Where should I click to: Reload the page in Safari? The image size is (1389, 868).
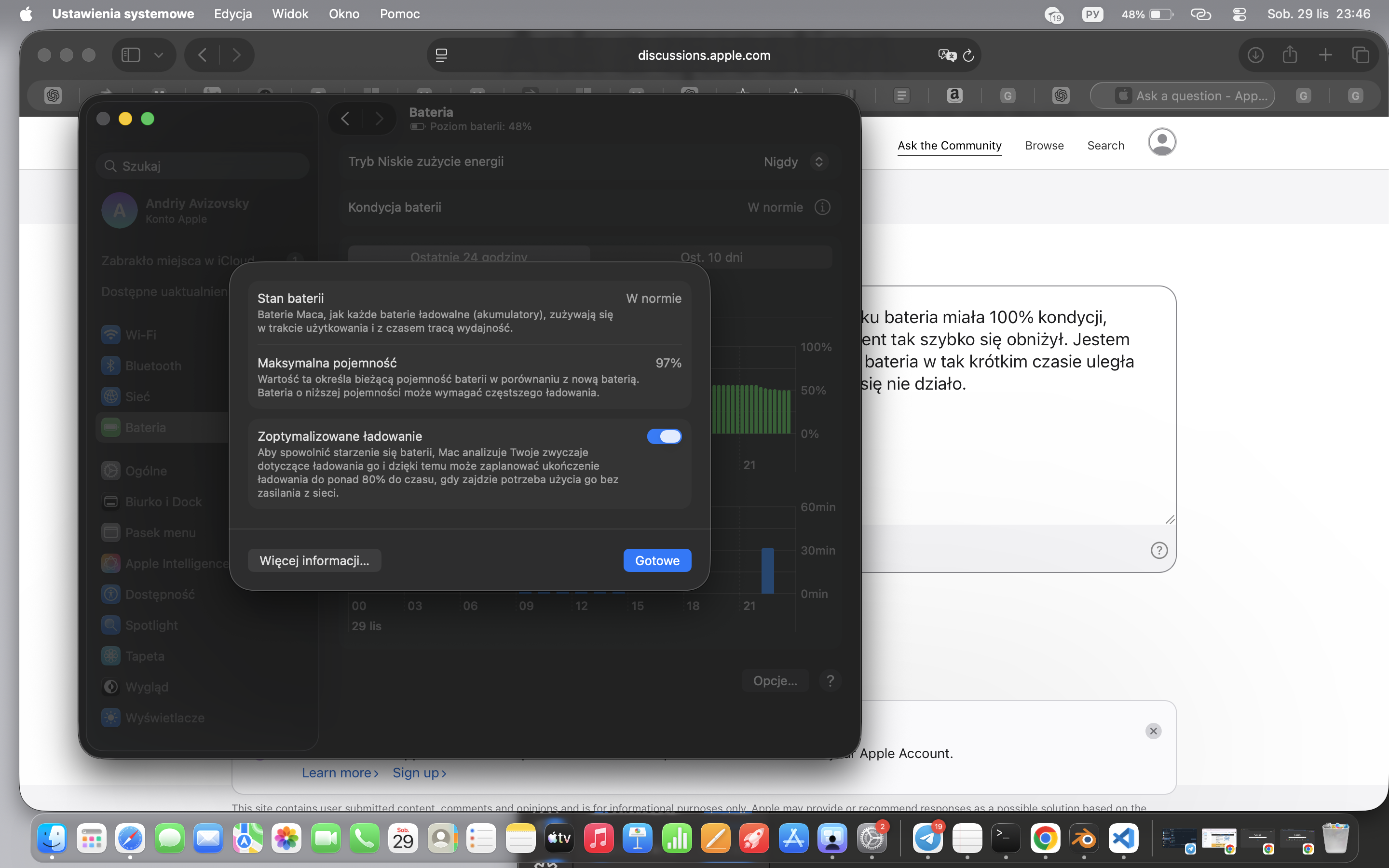tap(968, 55)
